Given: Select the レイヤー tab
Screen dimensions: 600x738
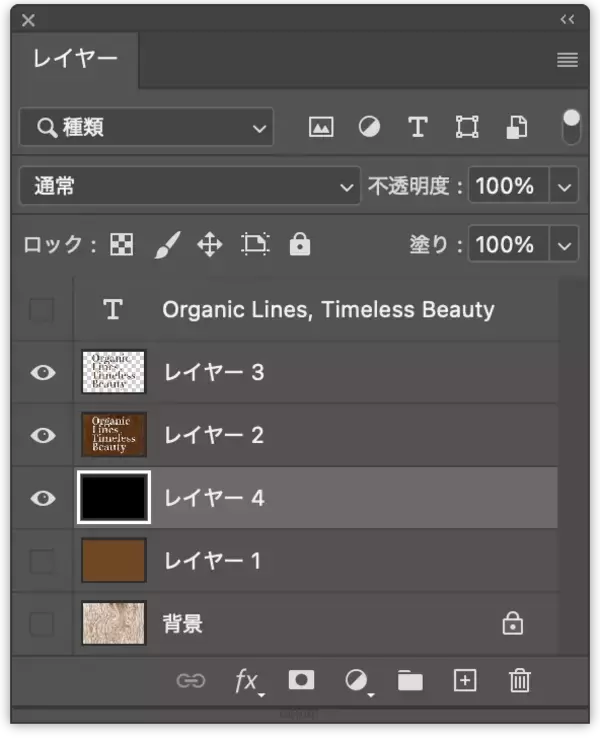Looking at the screenshot, I should [74, 59].
